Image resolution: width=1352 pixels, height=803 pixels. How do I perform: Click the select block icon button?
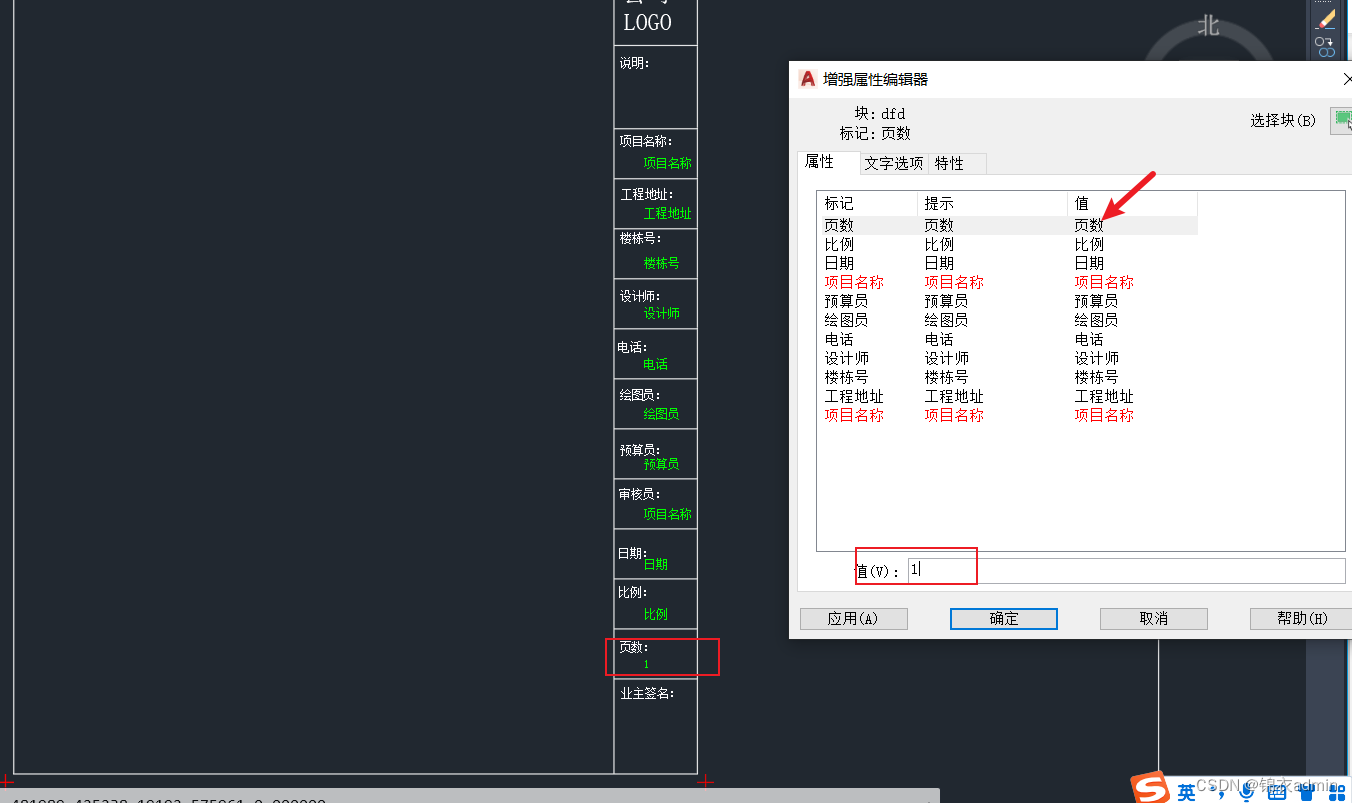[x=1342, y=120]
